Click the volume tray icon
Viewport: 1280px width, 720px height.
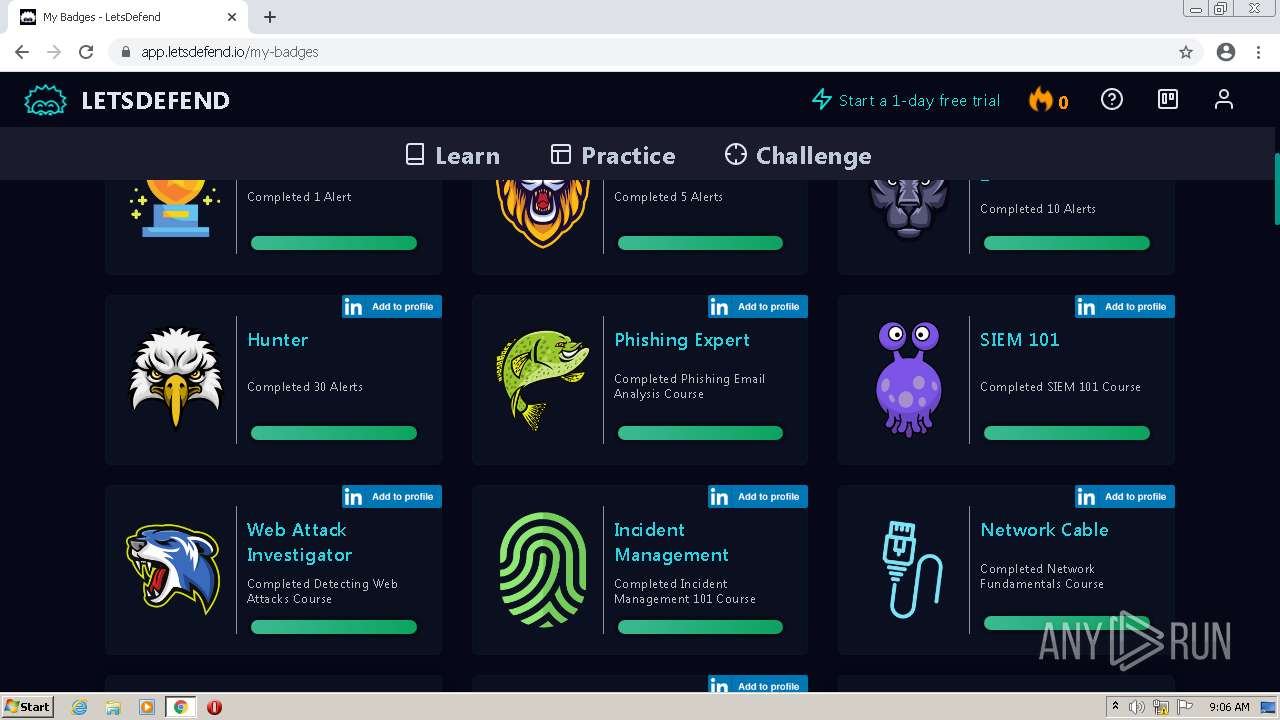click(x=1137, y=707)
